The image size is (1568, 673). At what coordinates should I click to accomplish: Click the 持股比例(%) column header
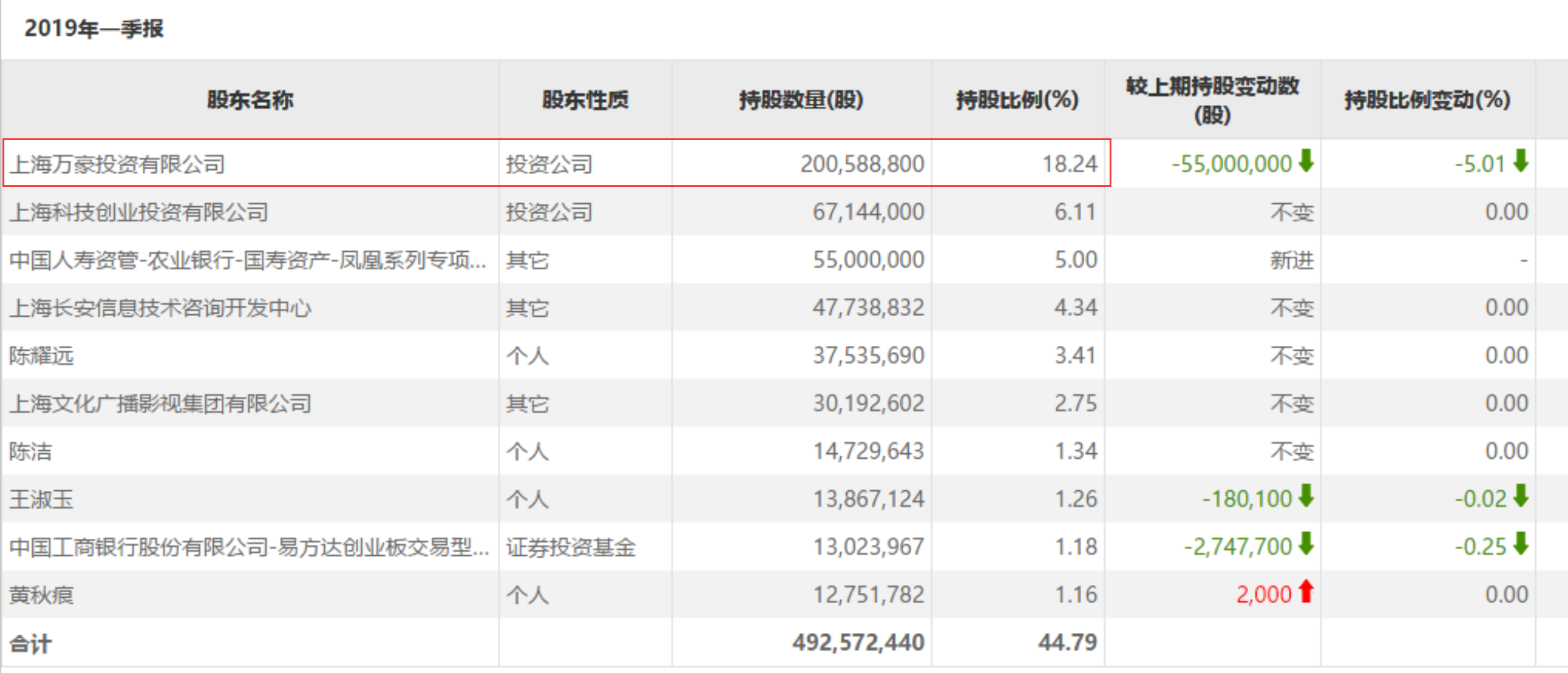tap(1017, 99)
